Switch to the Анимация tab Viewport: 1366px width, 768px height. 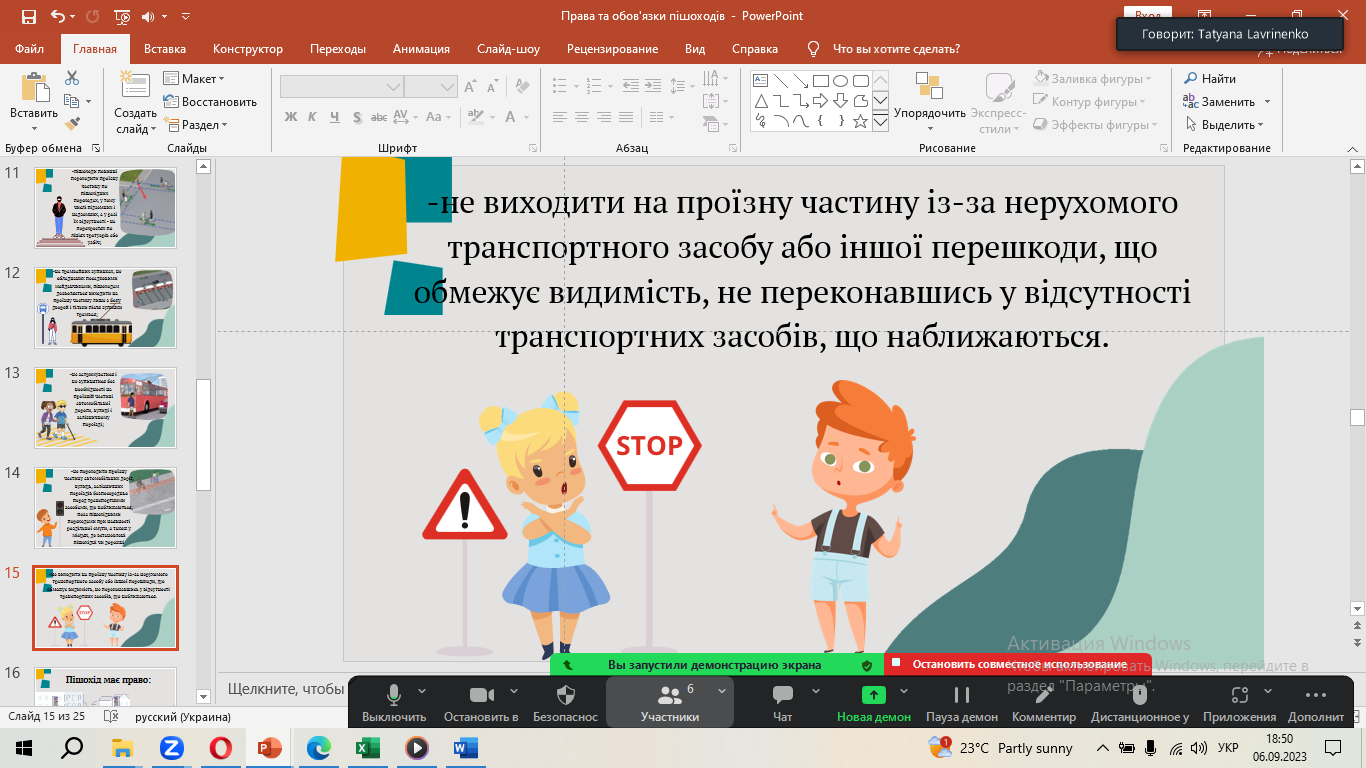pos(421,49)
